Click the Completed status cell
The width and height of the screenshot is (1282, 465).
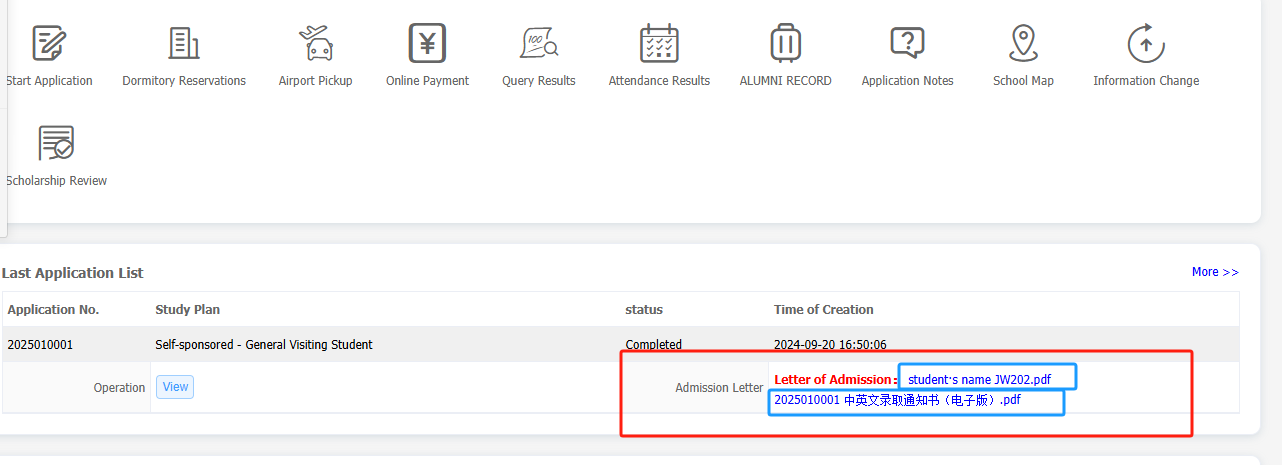tap(653, 345)
